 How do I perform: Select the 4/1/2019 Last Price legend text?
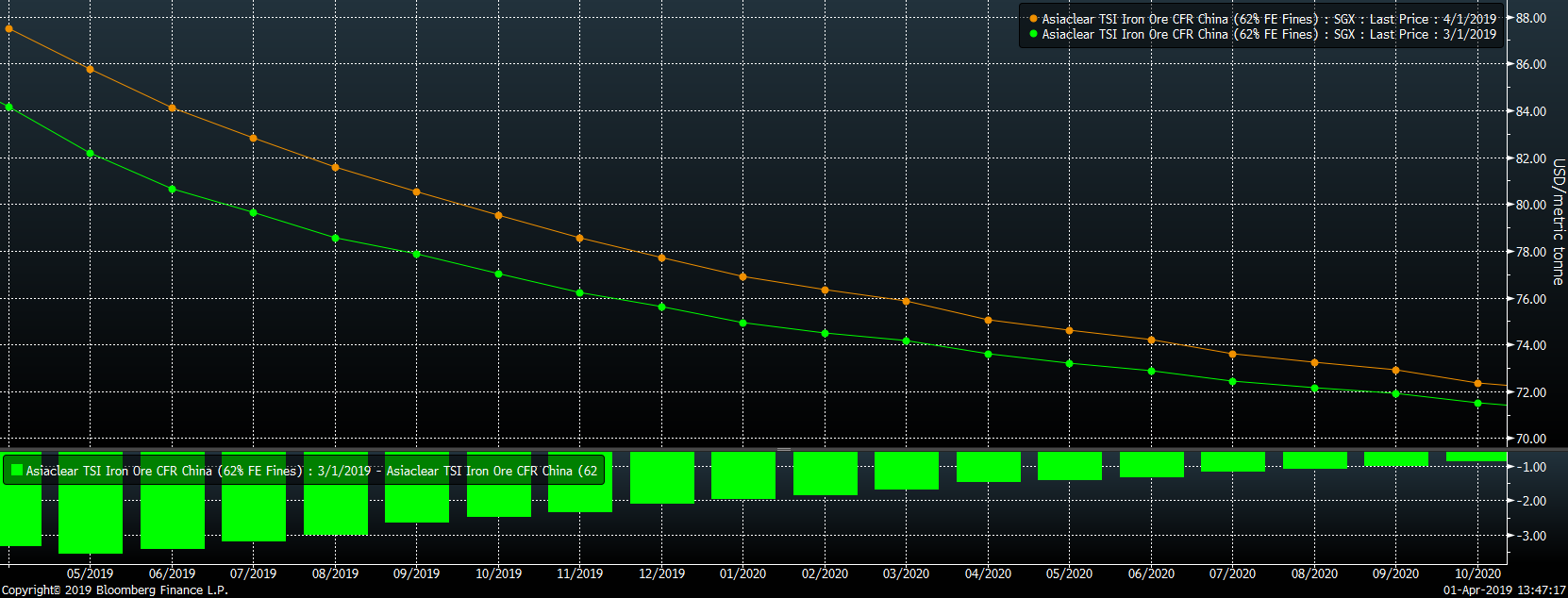tap(1268, 19)
